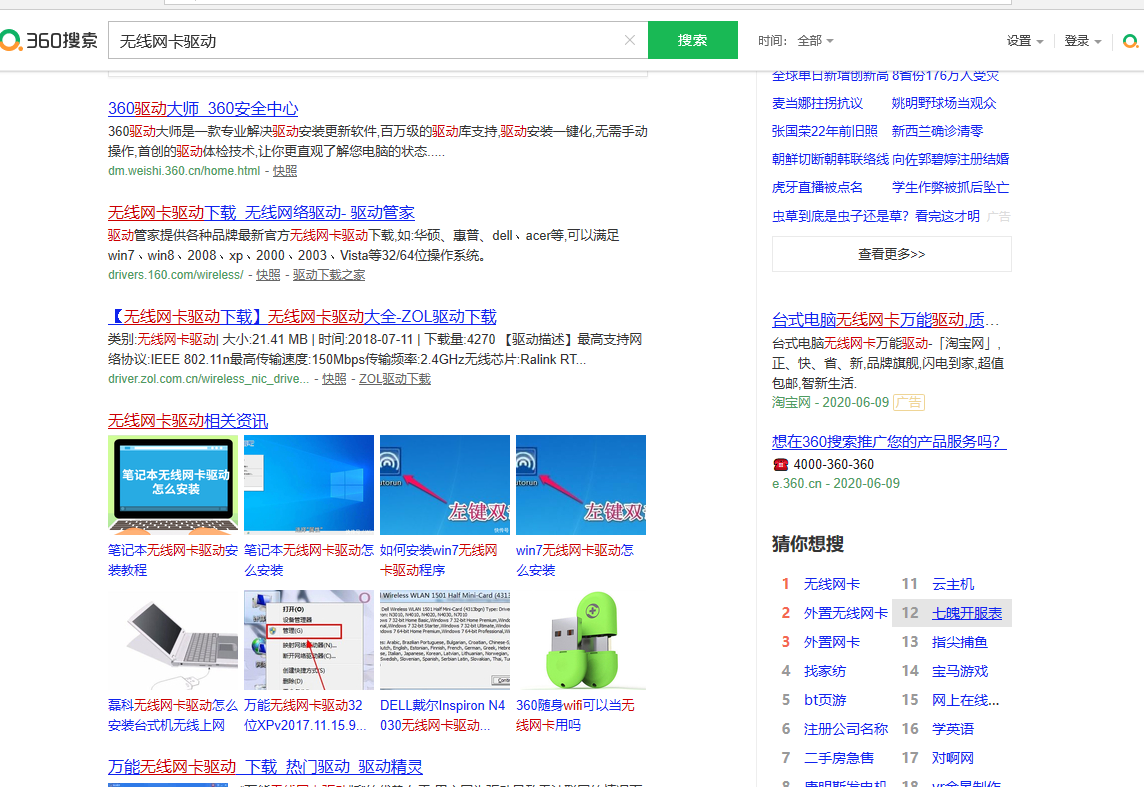Click the red phone icon next to 4000-360-360
The image size is (1144, 787).
point(780,464)
